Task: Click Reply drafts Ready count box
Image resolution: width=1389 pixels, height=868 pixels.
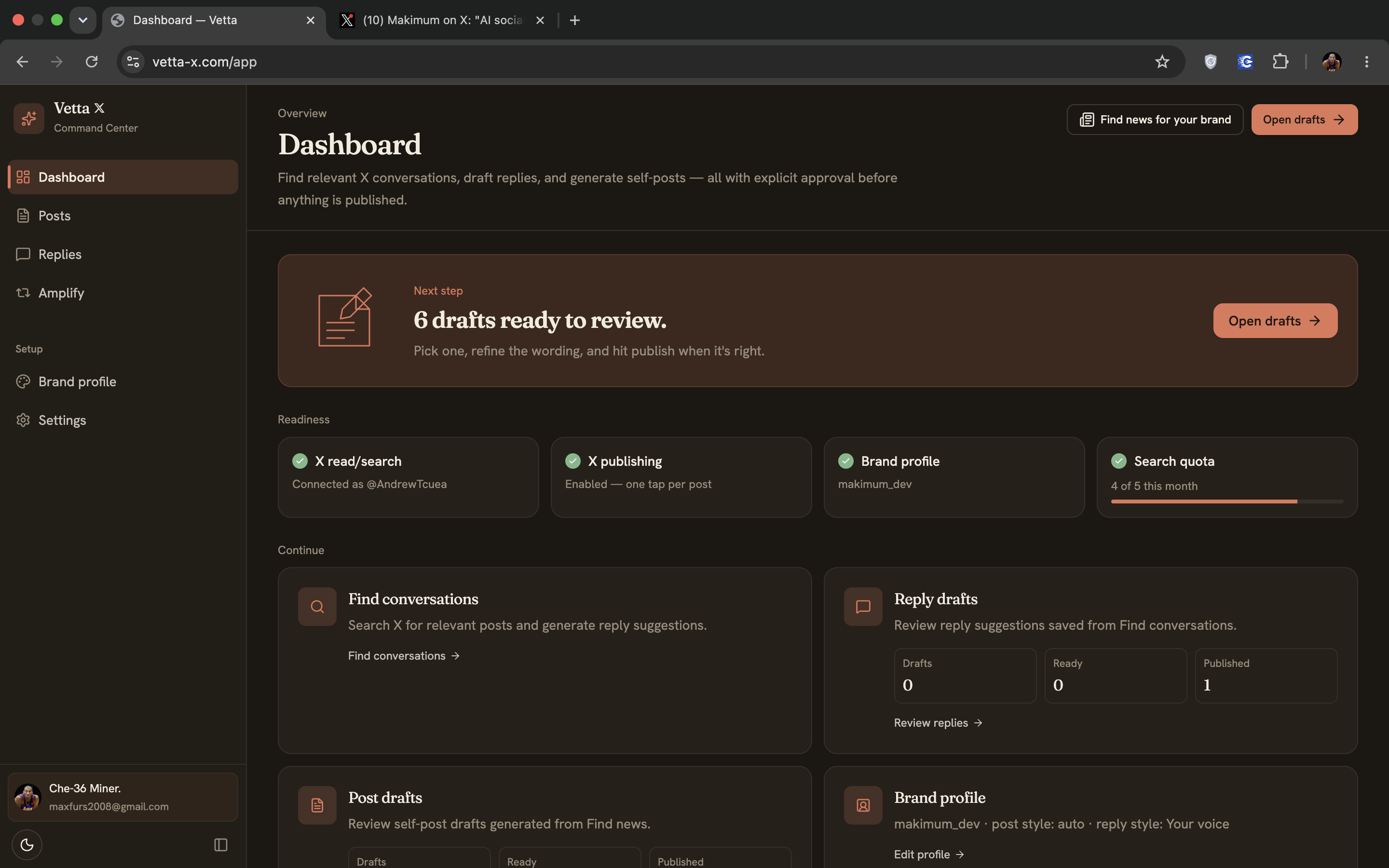Action: pyautogui.click(x=1115, y=676)
